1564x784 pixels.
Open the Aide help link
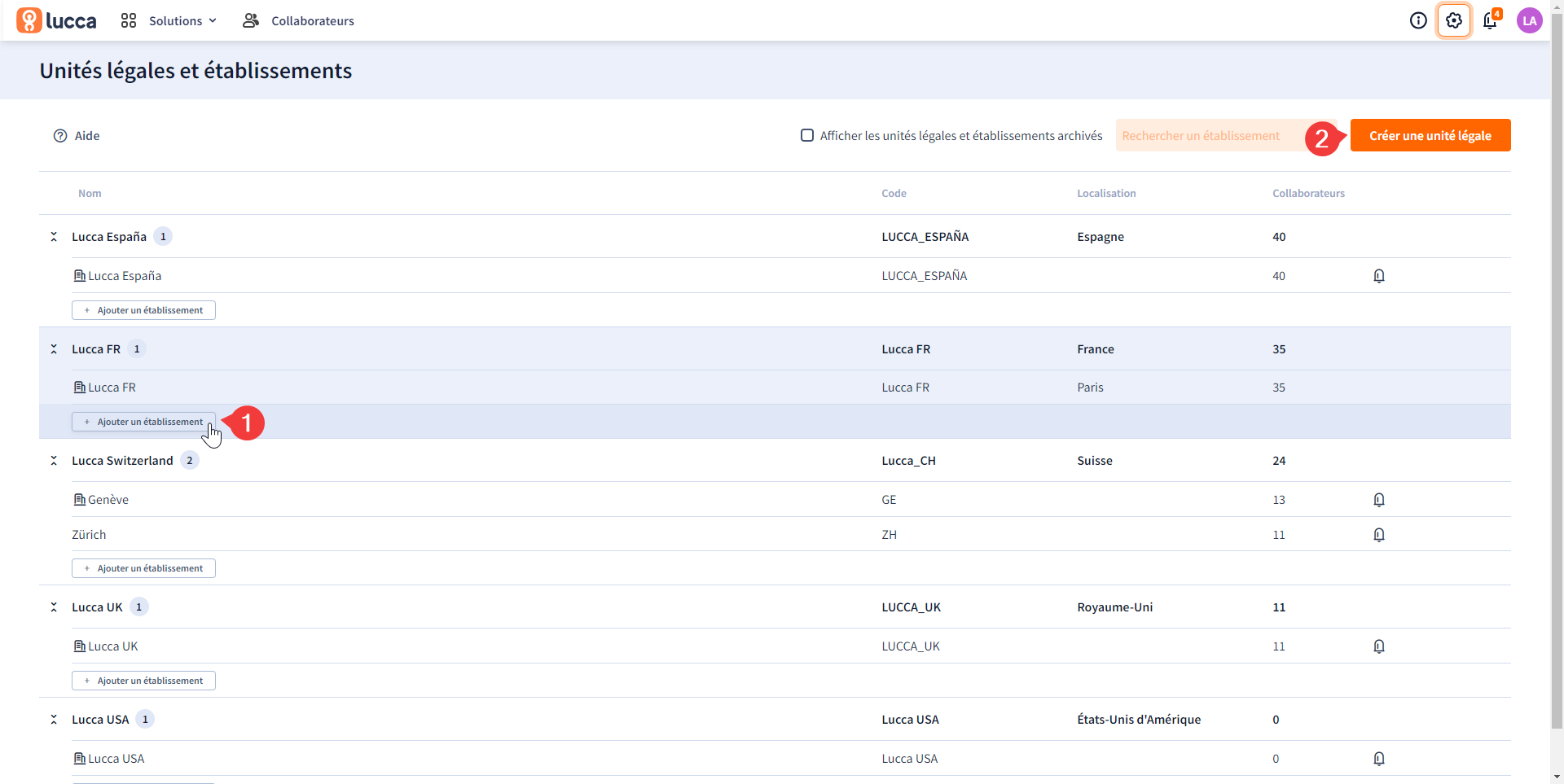pos(77,136)
